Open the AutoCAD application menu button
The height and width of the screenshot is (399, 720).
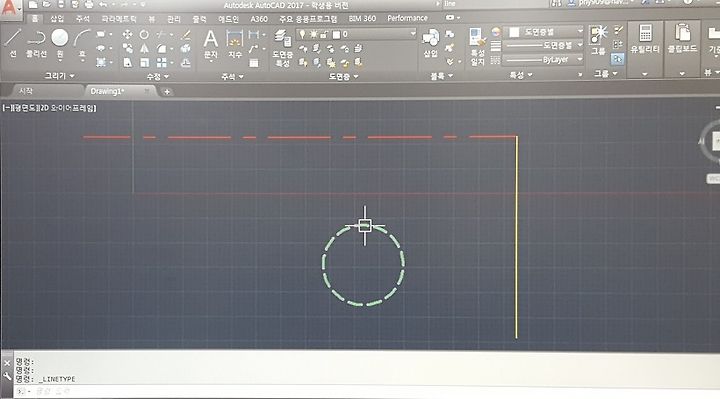[10, 9]
